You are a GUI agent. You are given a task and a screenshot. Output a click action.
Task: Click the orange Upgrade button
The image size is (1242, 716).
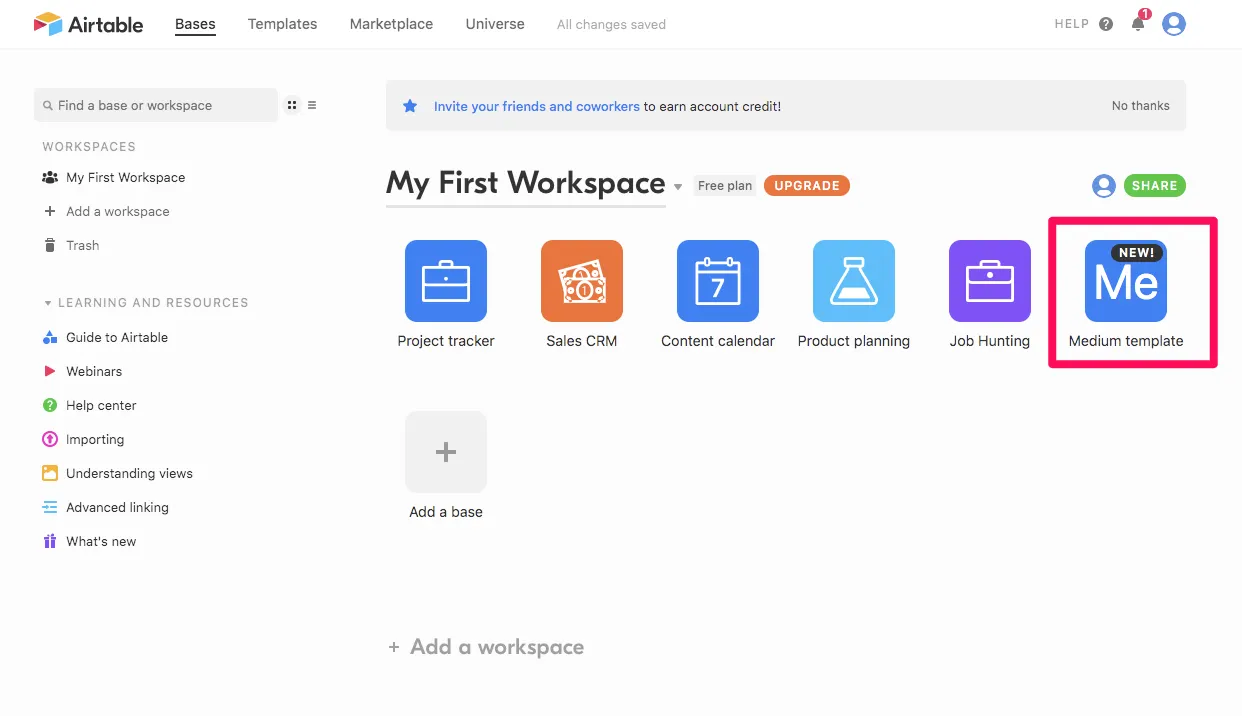point(807,186)
